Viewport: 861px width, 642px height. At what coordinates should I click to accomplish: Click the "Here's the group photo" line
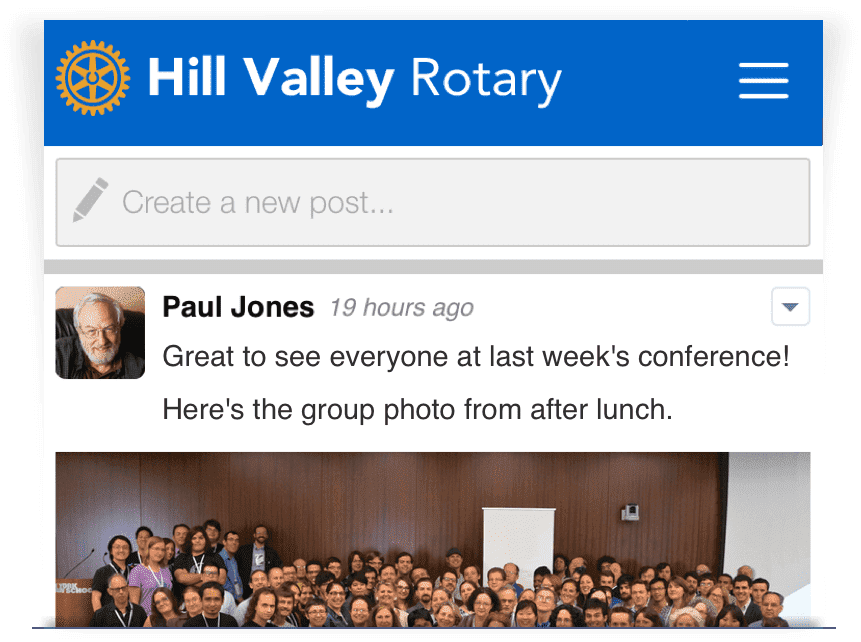[x=416, y=409]
